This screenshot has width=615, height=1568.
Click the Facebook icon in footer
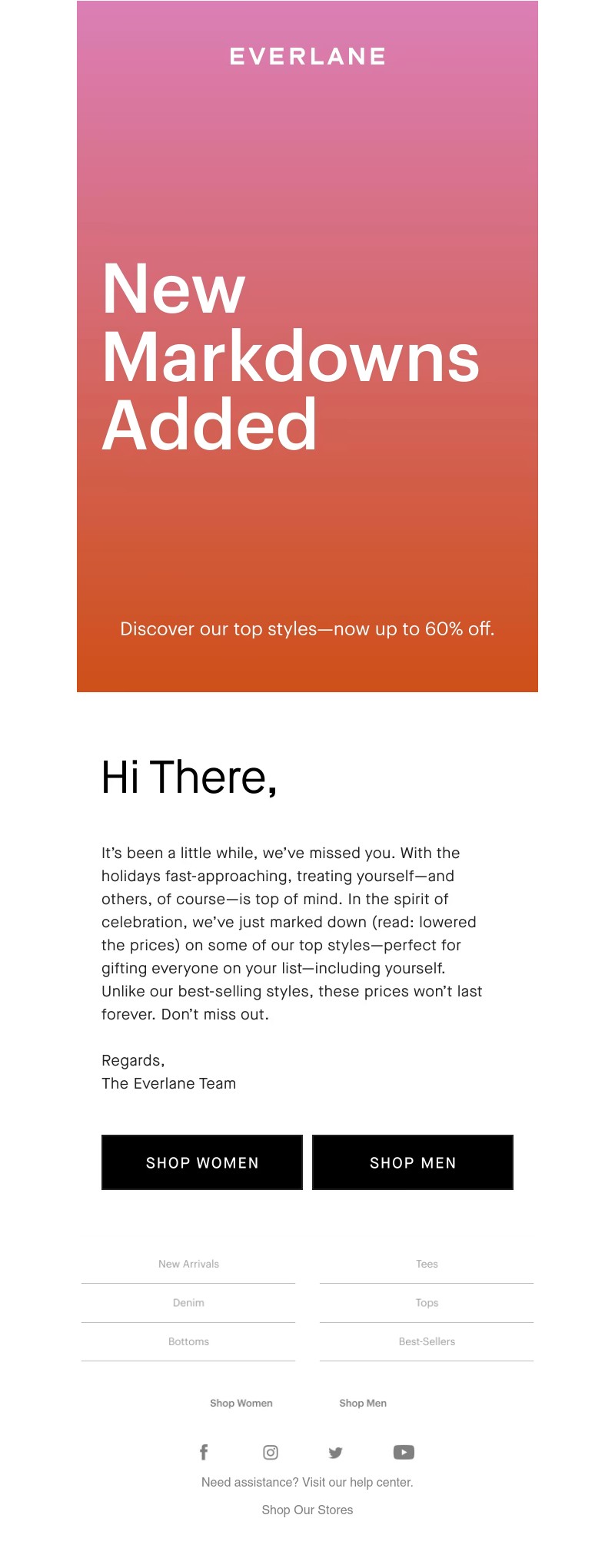204,1452
